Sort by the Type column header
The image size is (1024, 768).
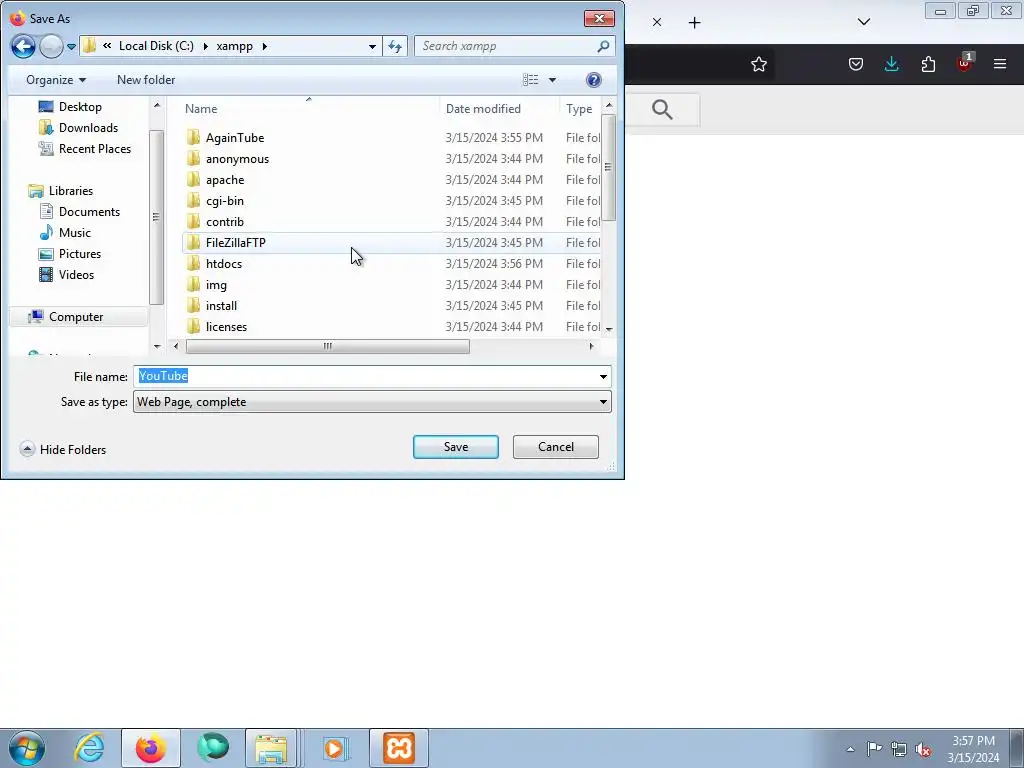[579, 108]
